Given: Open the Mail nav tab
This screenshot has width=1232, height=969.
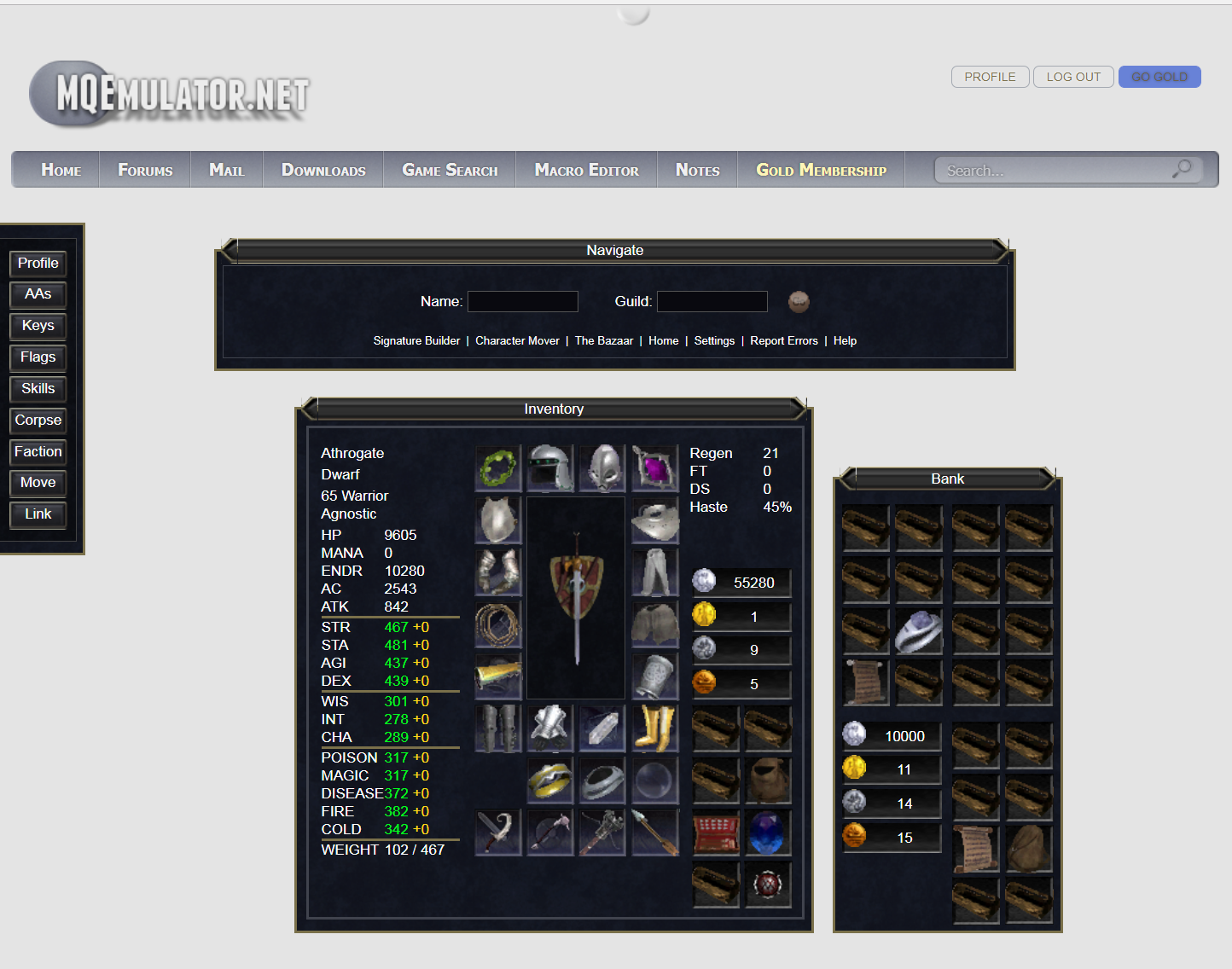Looking at the screenshot, I should 227,170.
